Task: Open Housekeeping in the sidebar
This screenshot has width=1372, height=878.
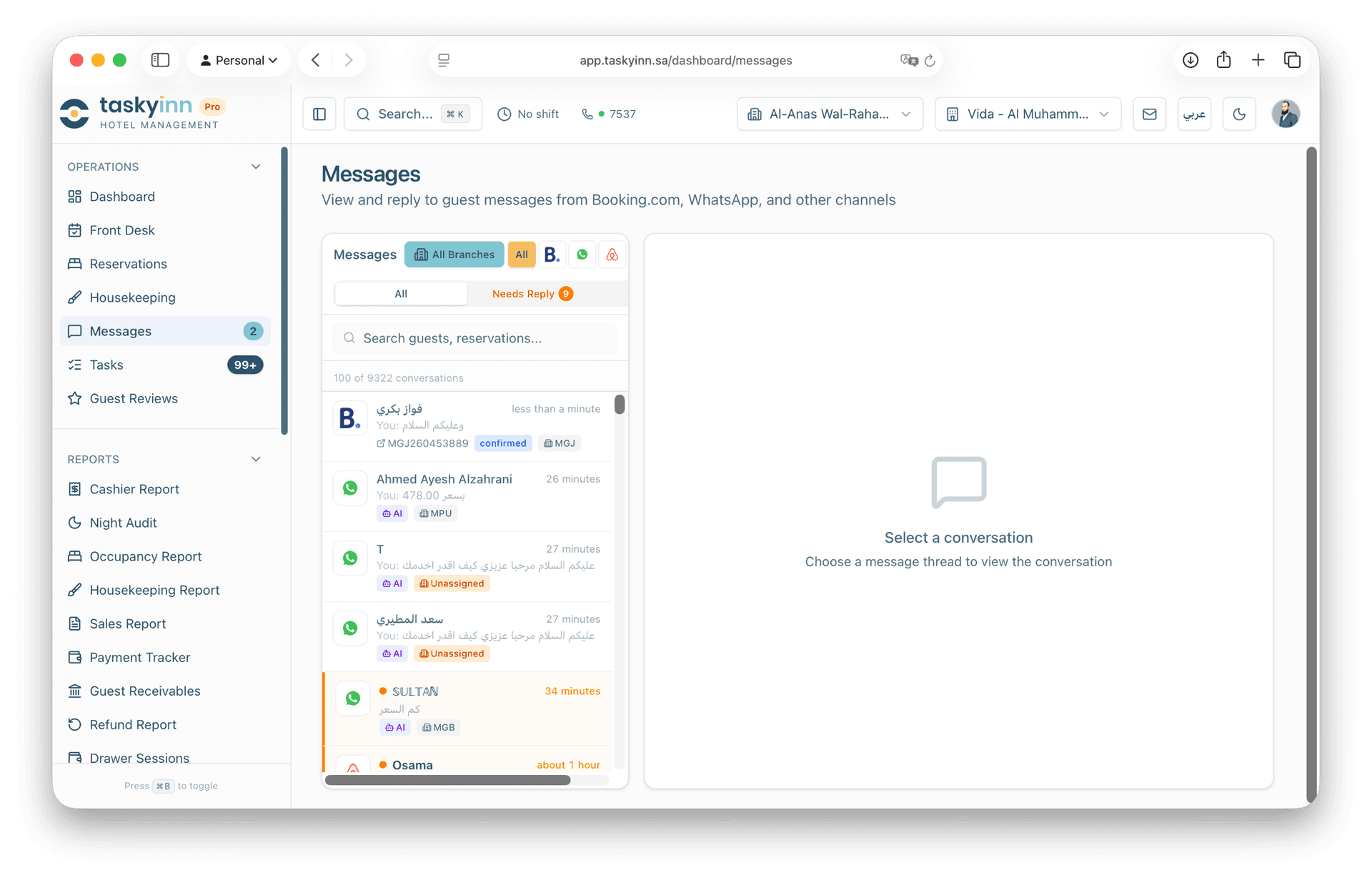Action: [132, 297]
